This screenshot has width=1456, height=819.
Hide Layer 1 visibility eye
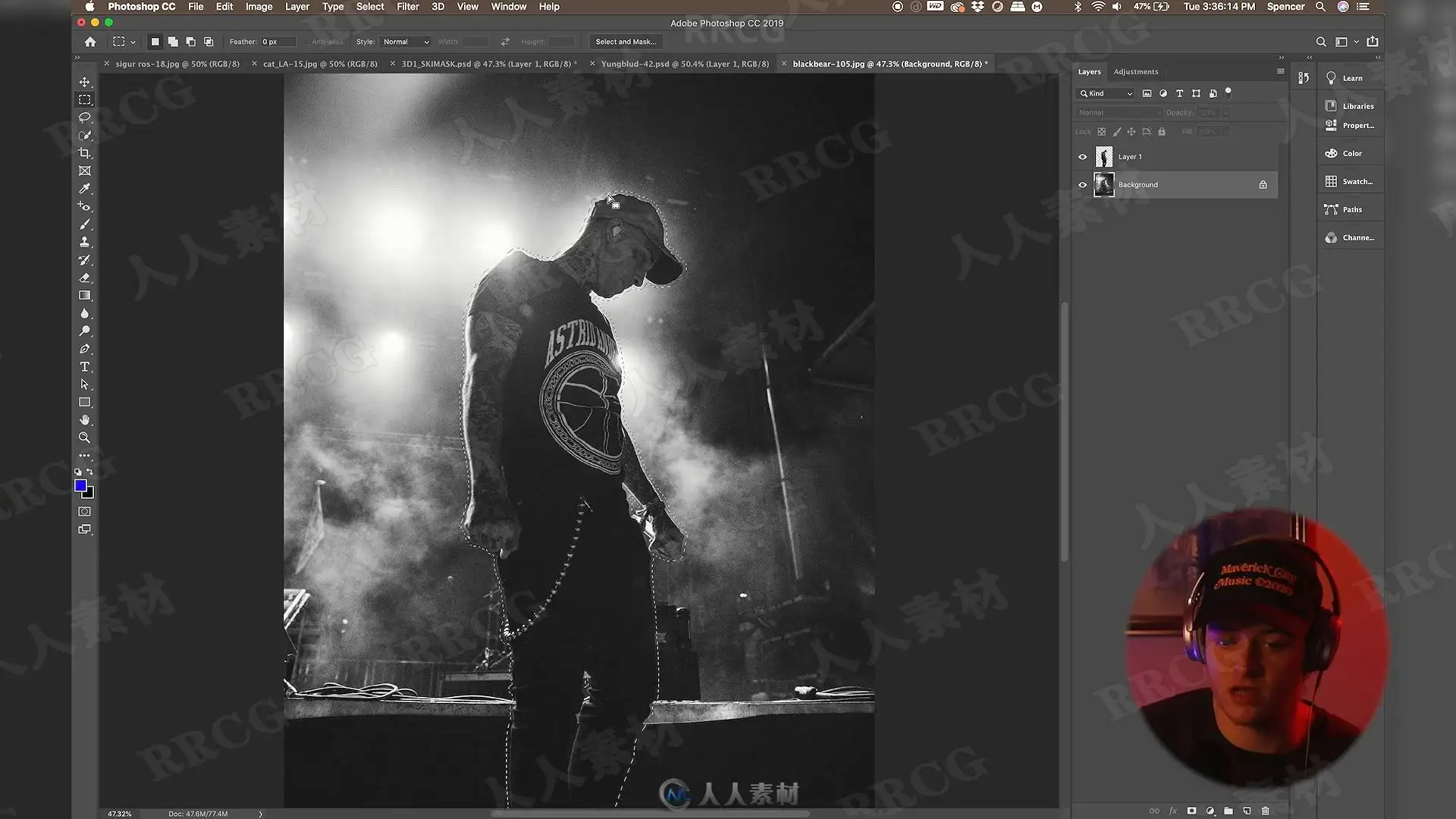(1082, 157)
